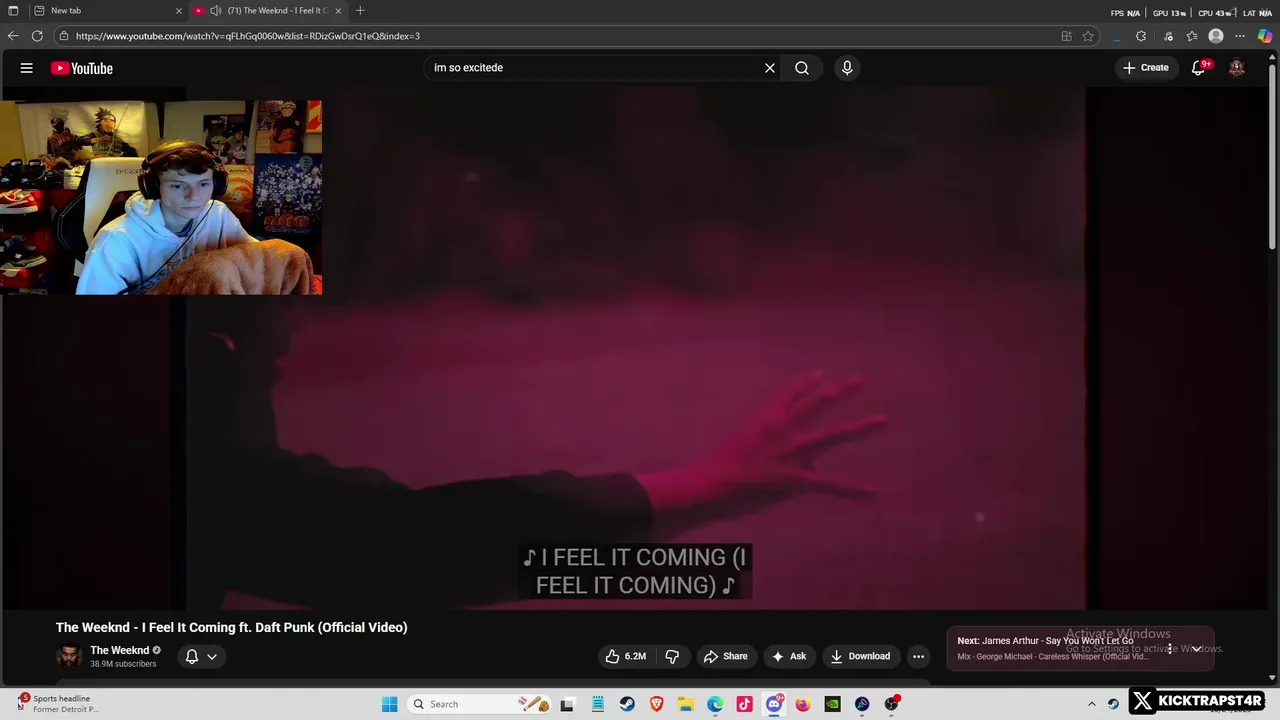
Task: Open Firefox from taskbar
Action: 803,704
